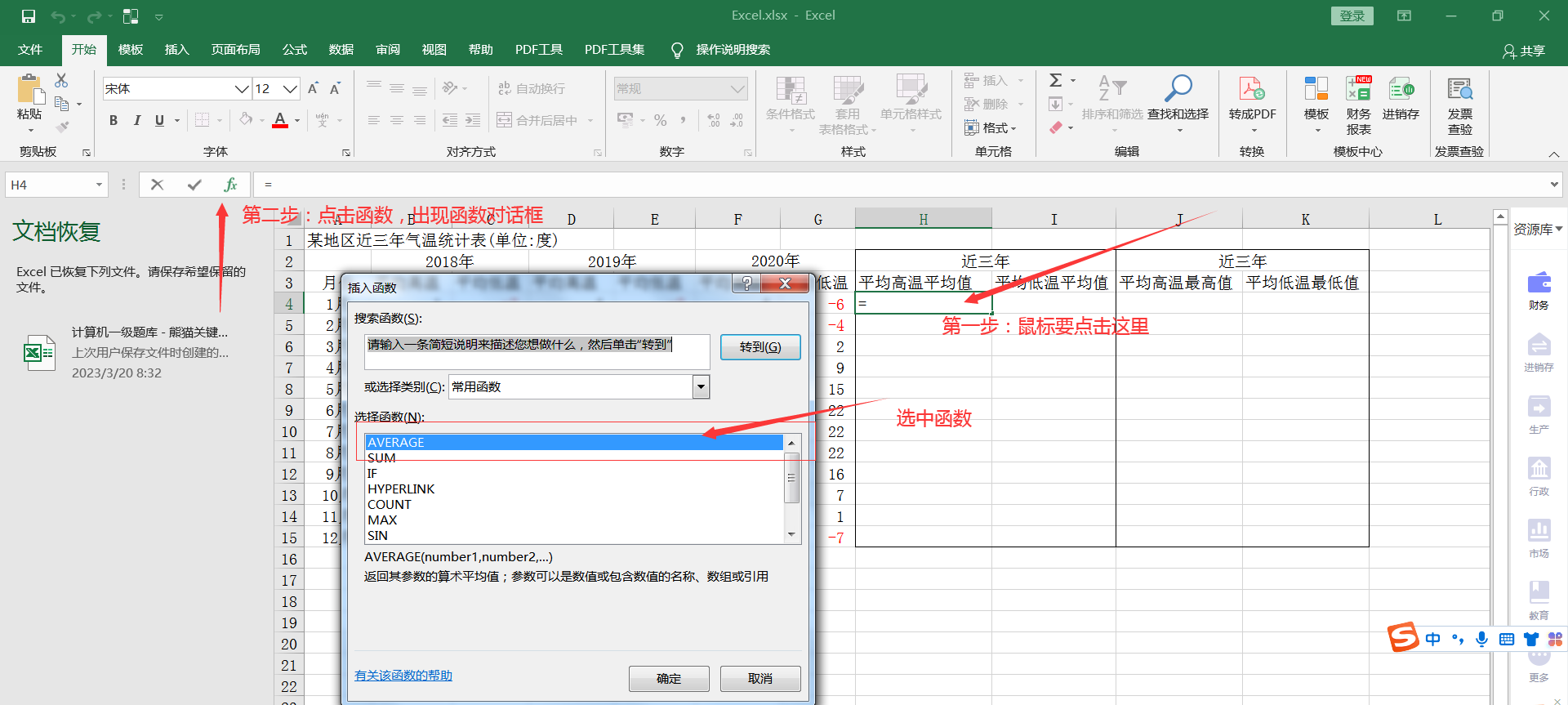Screen dimensions: 1568x705
Task: Click the formula bar cancel X icon
Action: [x=158, y=185]
